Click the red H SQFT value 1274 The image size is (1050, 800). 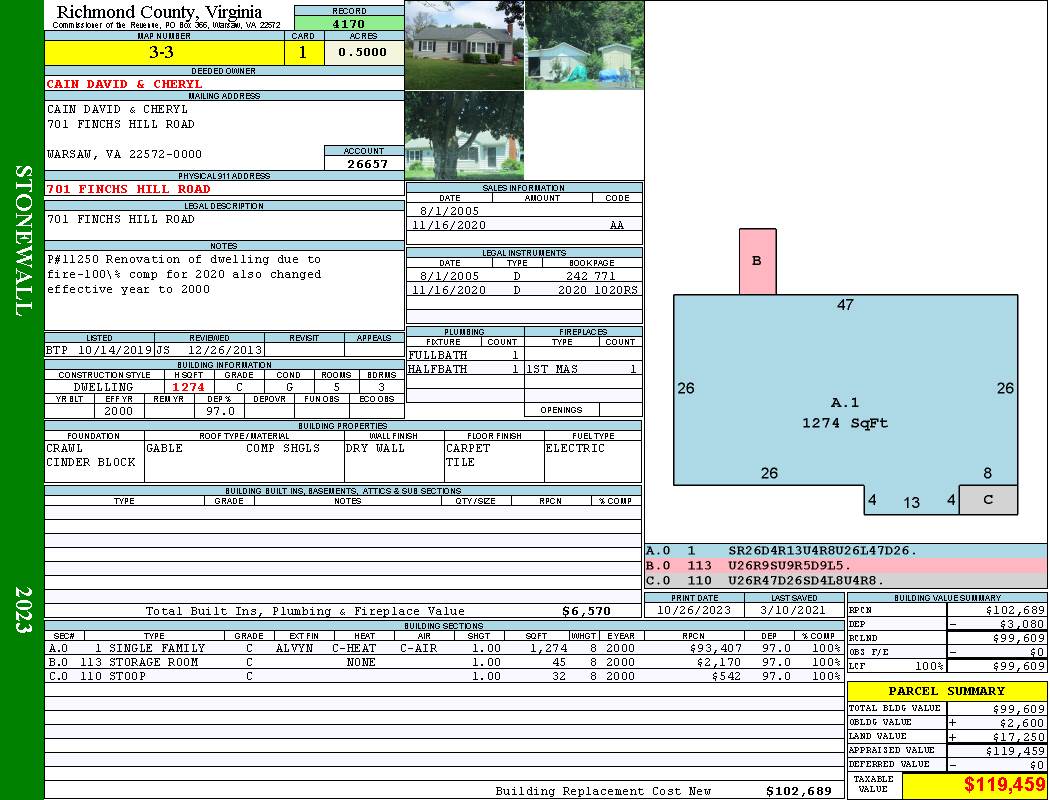[x=188, y=387]
